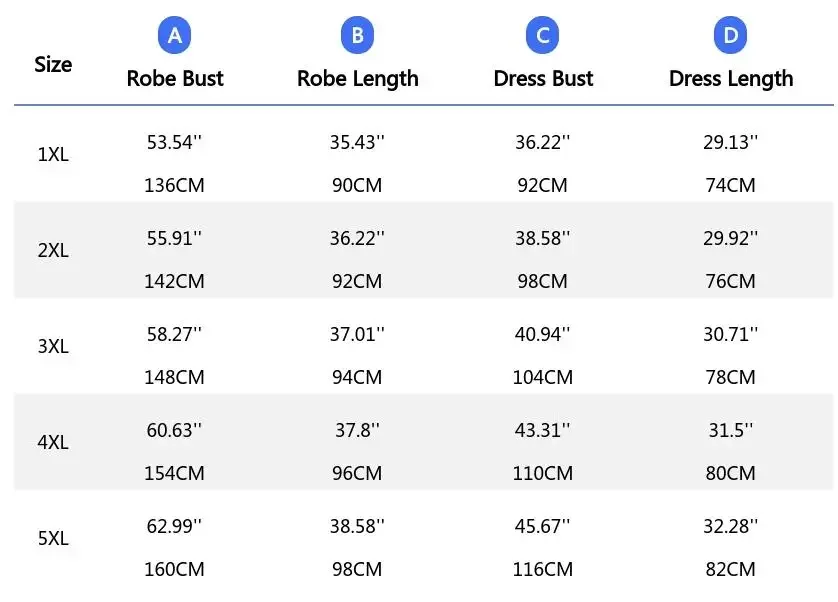Click the 32.28'' dress length value
The image size is (838, 602).
click(731, 525)
